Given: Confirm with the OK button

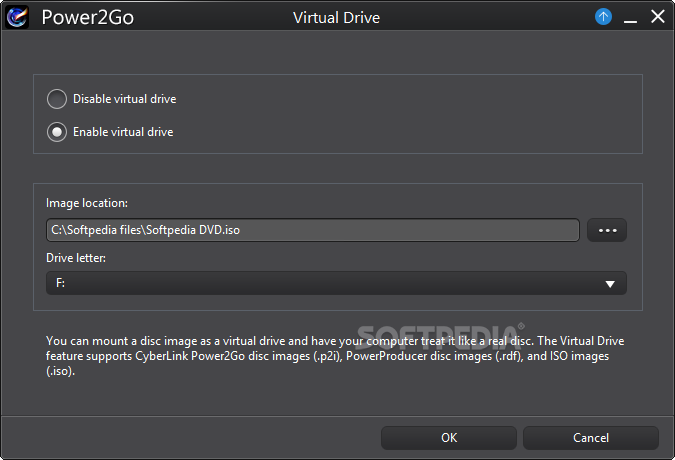Looking at the screenshot, I should (449, 438).
